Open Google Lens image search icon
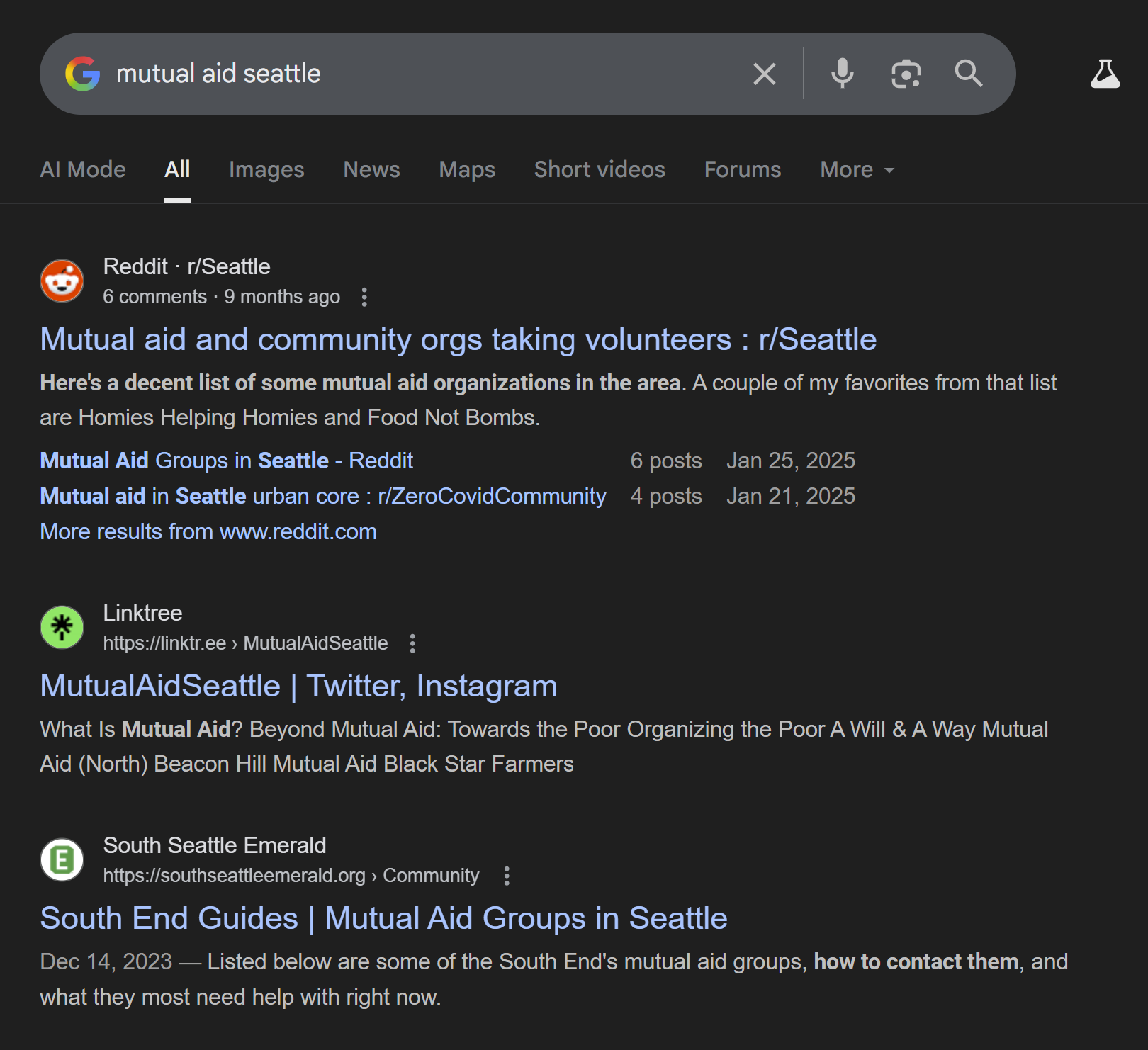This screenshot has width=1148, height=1050. (906, 74)
